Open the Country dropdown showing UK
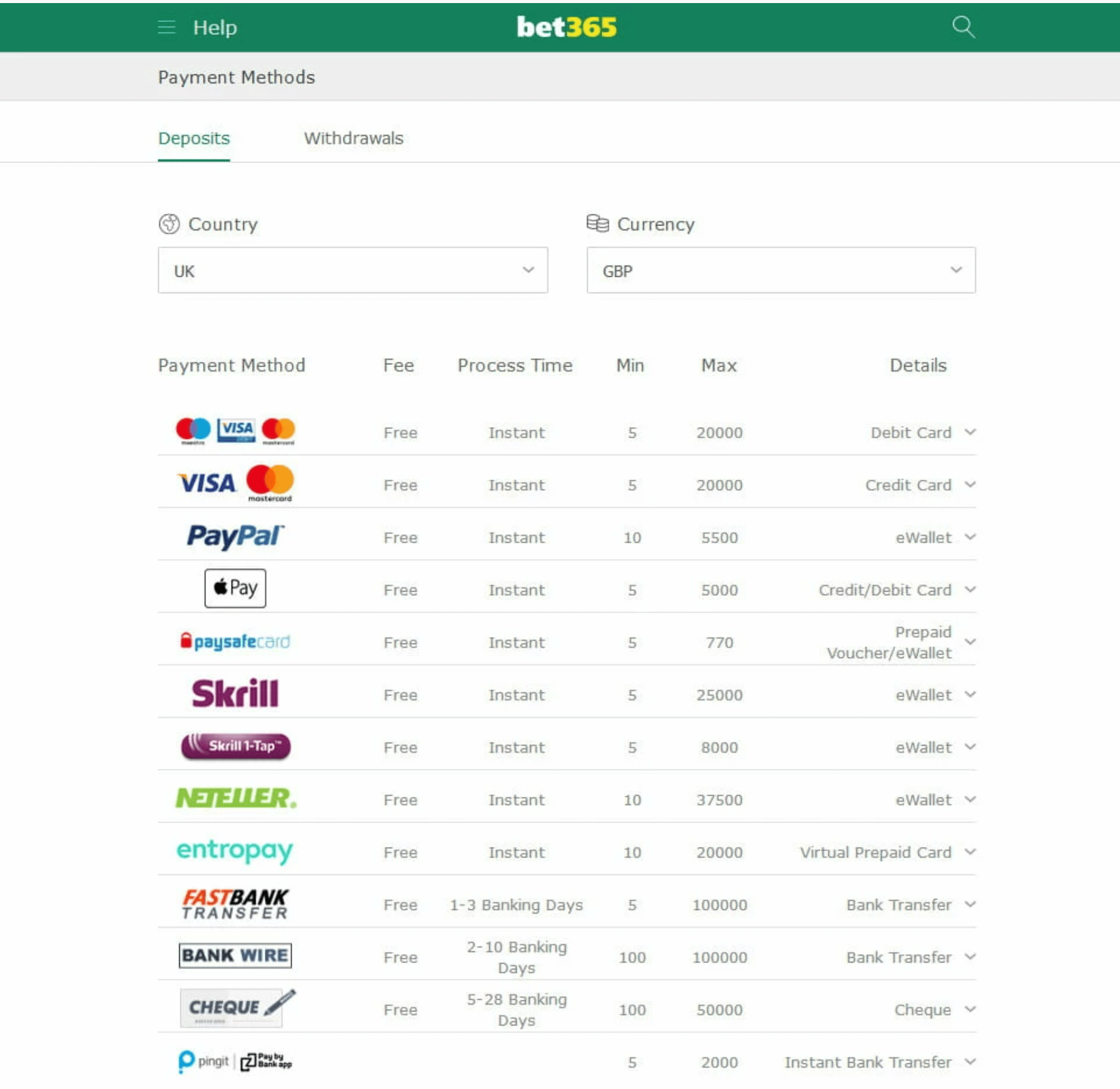This screenshot has width=1120, height=1089. pos(353,270)
